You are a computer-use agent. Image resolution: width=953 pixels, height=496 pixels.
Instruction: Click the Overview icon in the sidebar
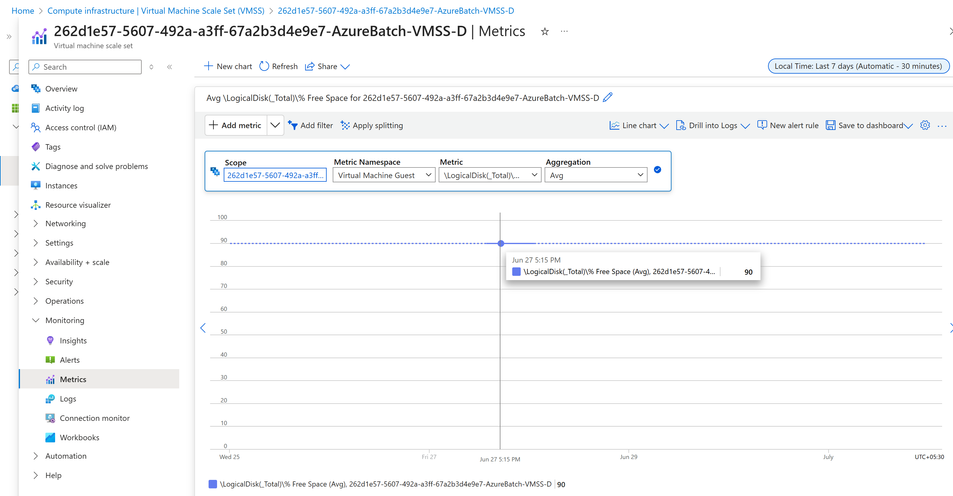tap(35, 89)
